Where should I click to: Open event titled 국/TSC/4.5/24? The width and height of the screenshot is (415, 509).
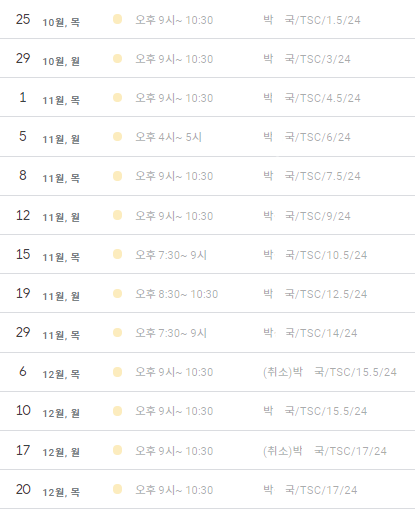312,98
